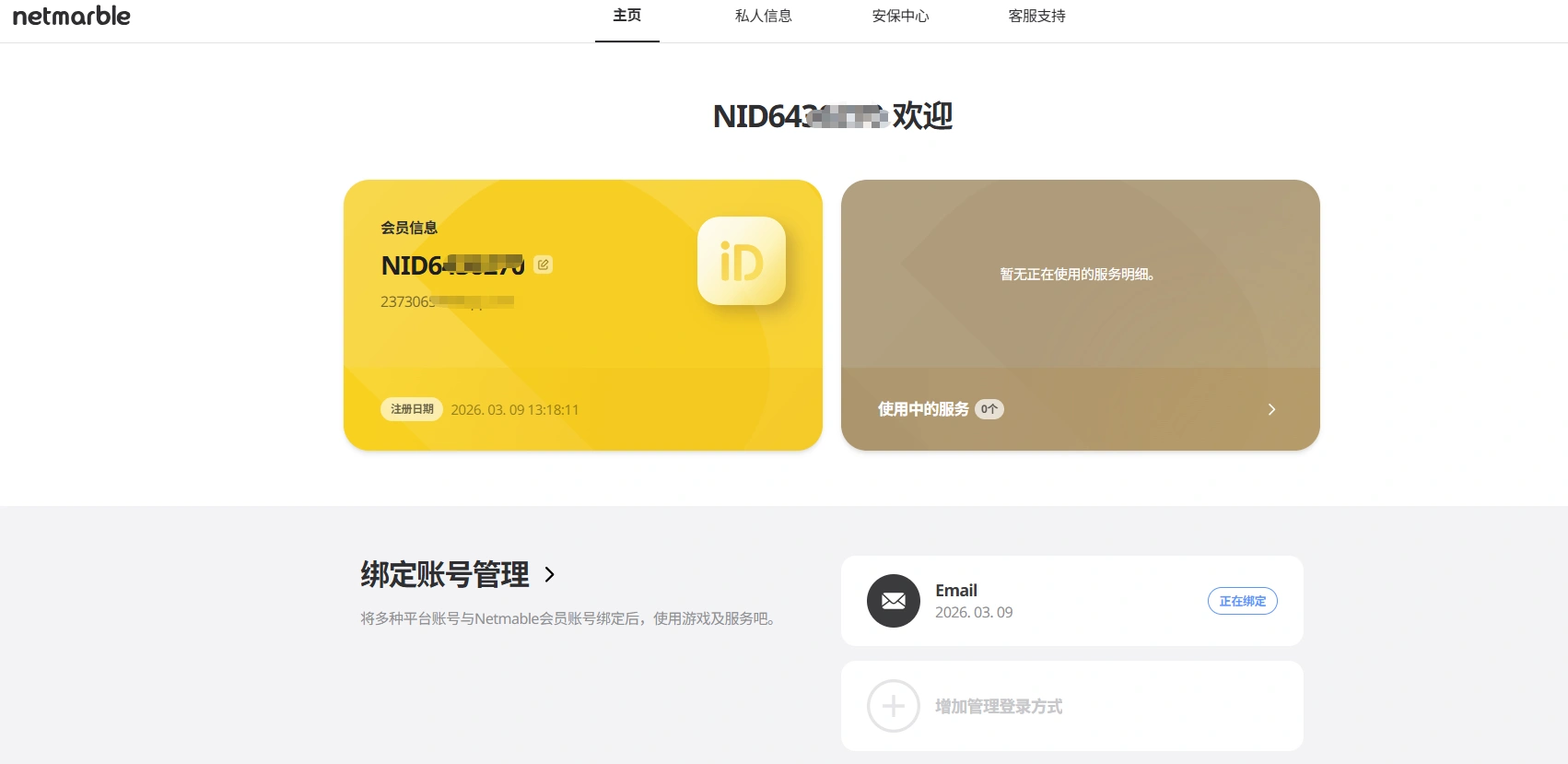Expand 绑定账号管理 via its arrow

coord(550,574)
